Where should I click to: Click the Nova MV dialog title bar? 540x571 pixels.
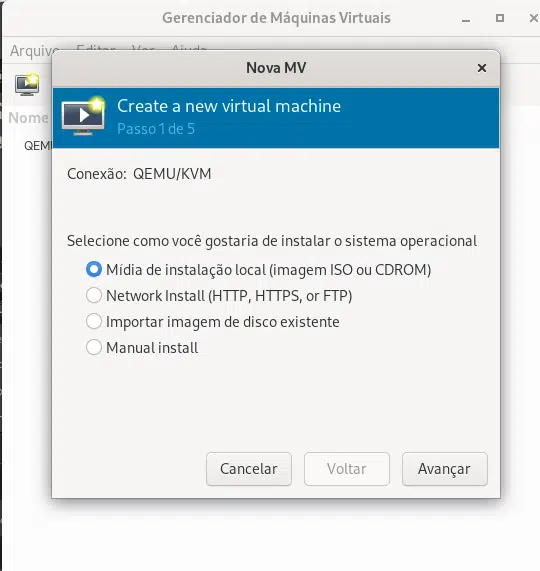click(x=276, y=68)
